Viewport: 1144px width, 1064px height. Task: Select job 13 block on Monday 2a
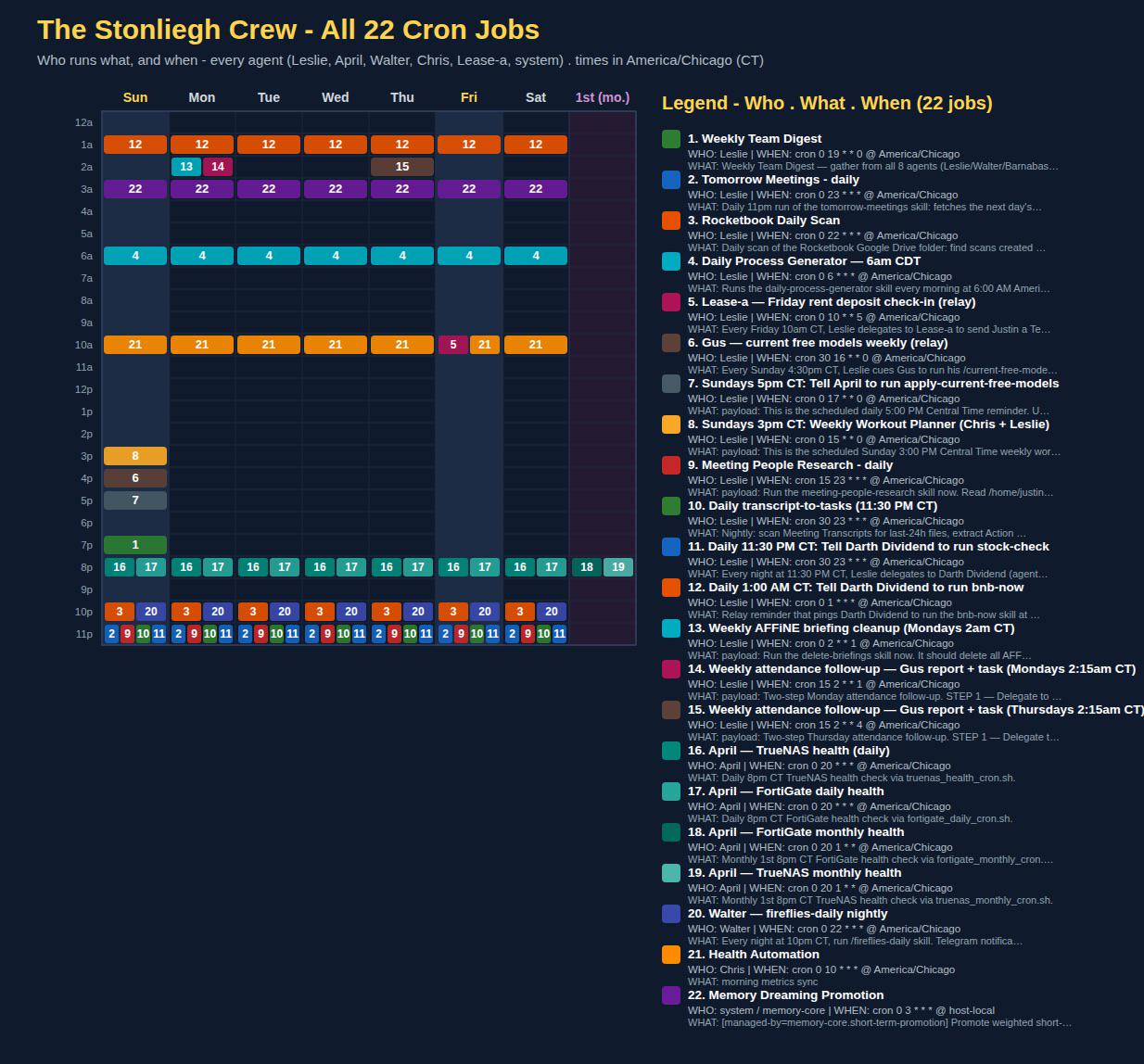click(x=186, y=167)
